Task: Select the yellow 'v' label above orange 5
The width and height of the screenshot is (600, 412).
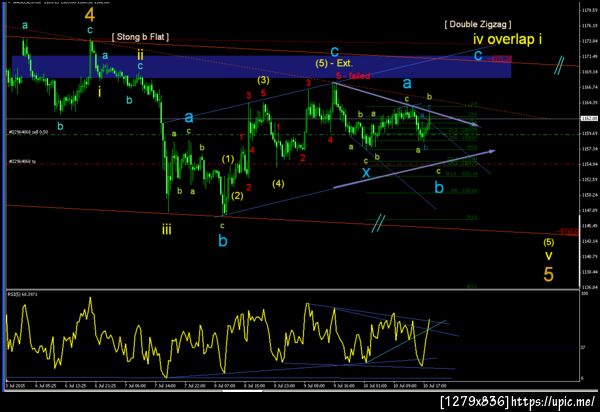Action: [548, 256]
